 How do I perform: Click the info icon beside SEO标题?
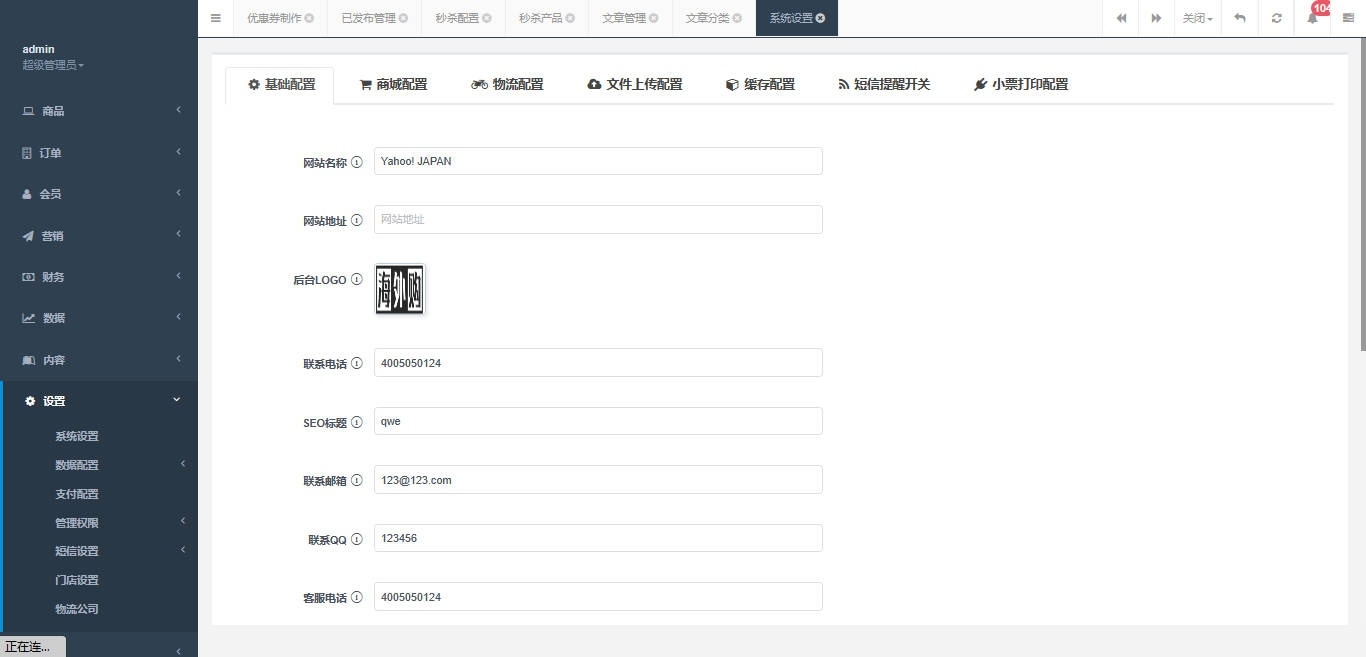point(357,423)
